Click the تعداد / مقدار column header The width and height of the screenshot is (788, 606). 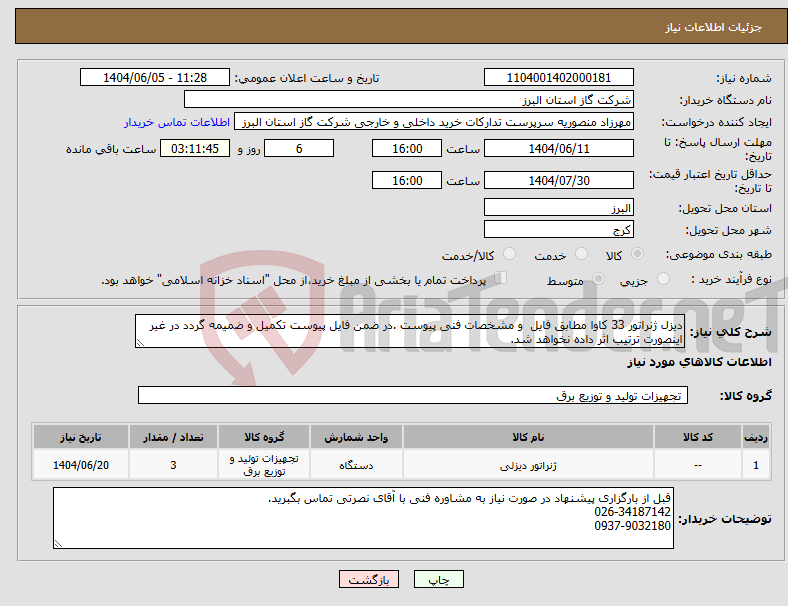point(173,437)
